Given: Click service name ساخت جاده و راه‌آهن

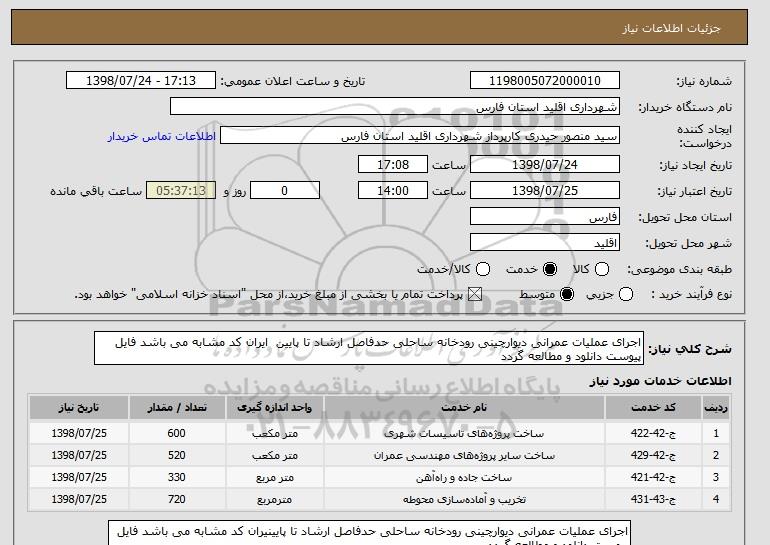Looking at the screenshot, I should (464, 477).
